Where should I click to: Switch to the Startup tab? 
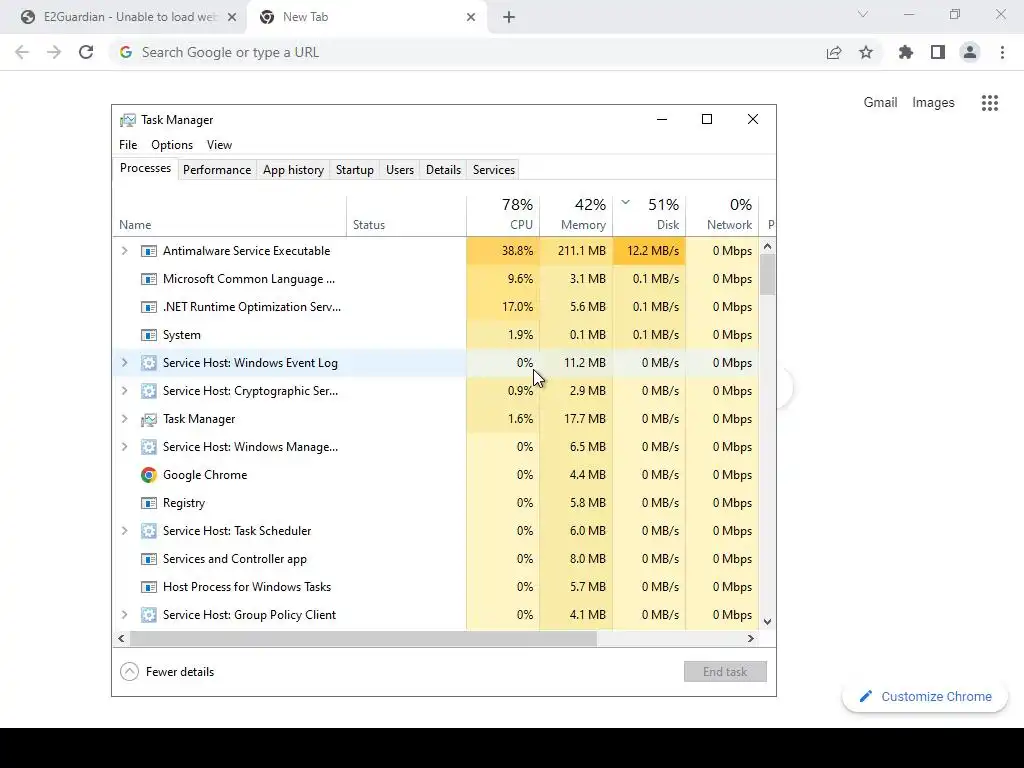coord(355,170)
